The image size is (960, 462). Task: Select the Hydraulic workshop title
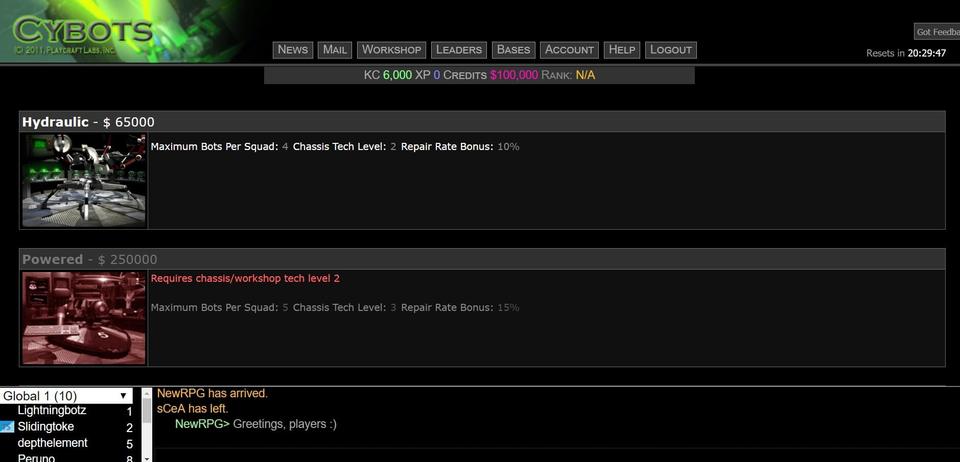[x=55, y=122]
